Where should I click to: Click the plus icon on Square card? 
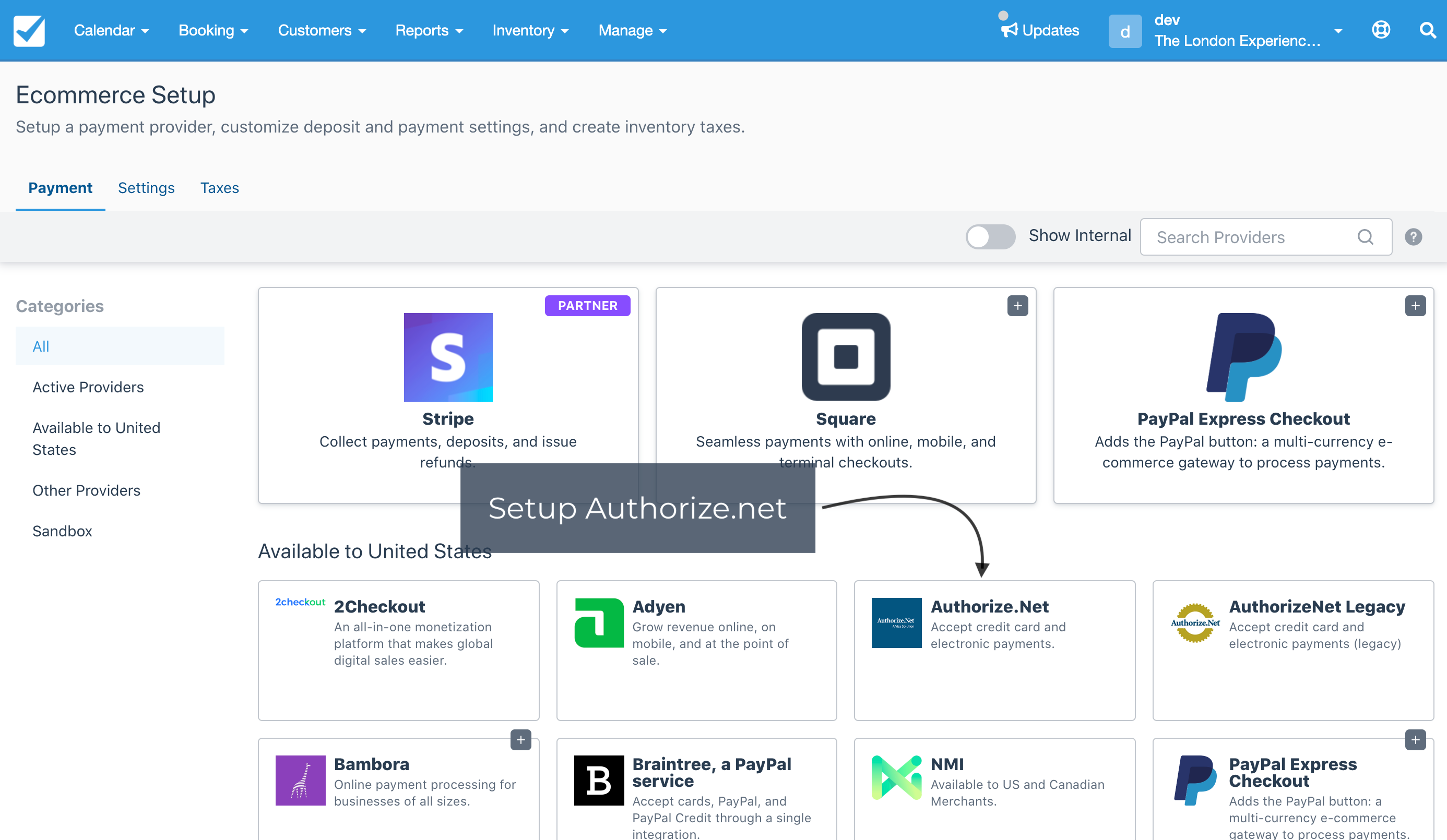click(x=1017, y=306)
